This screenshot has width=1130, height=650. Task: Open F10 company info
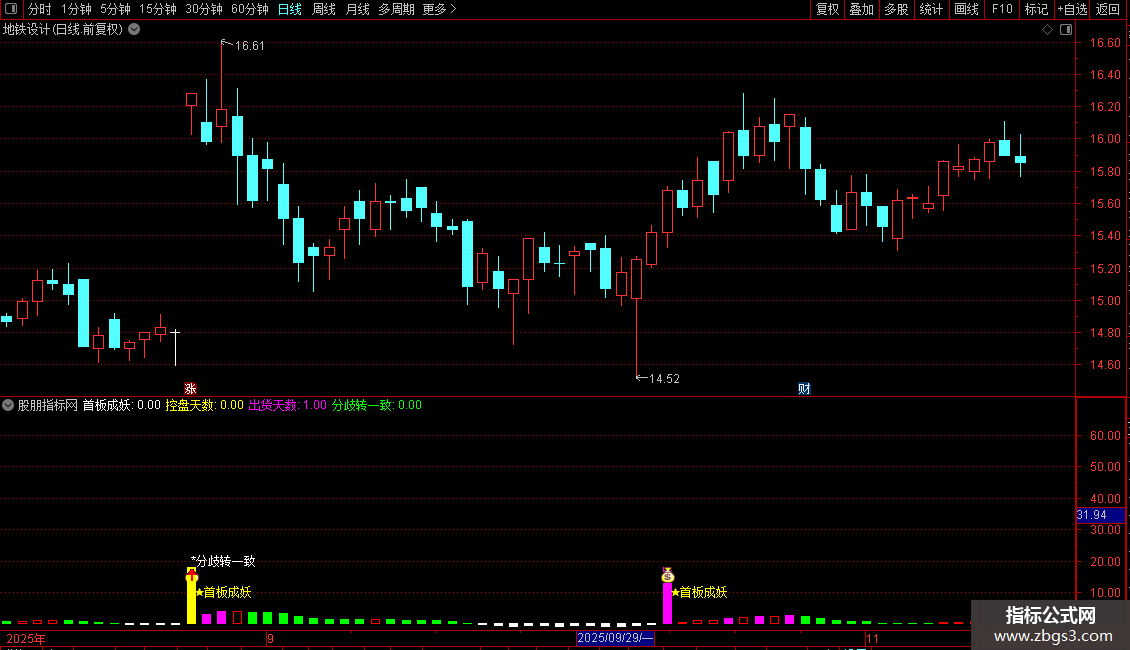pos(1002,9)
